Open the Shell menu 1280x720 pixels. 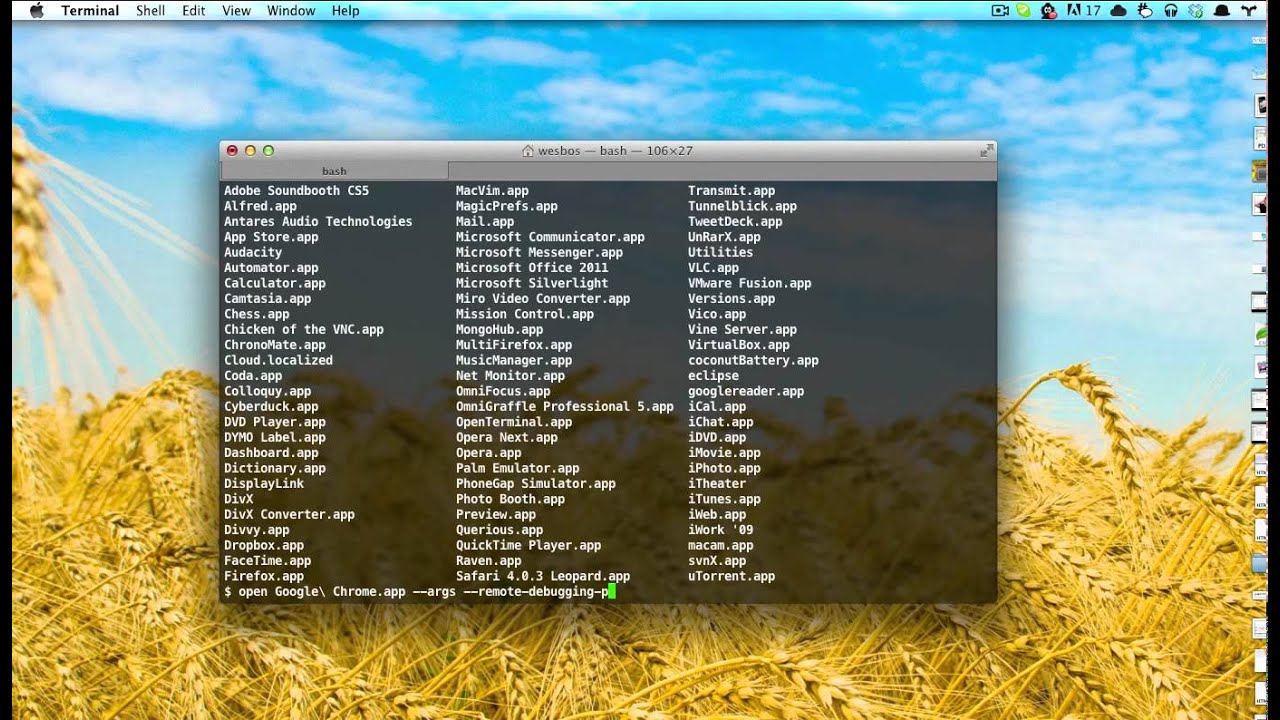point(150,10)
